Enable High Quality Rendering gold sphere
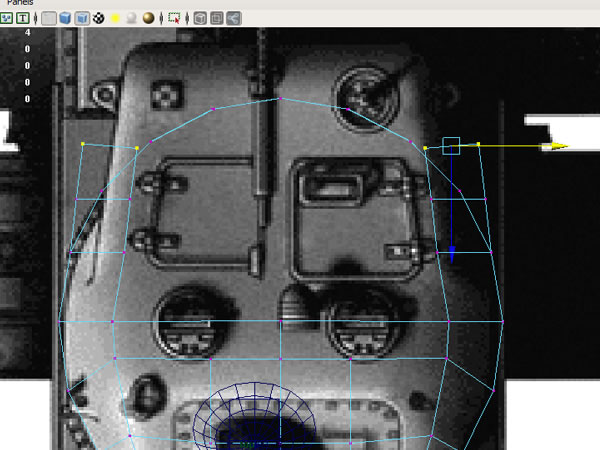600x450 pixels. click(148, 18)
